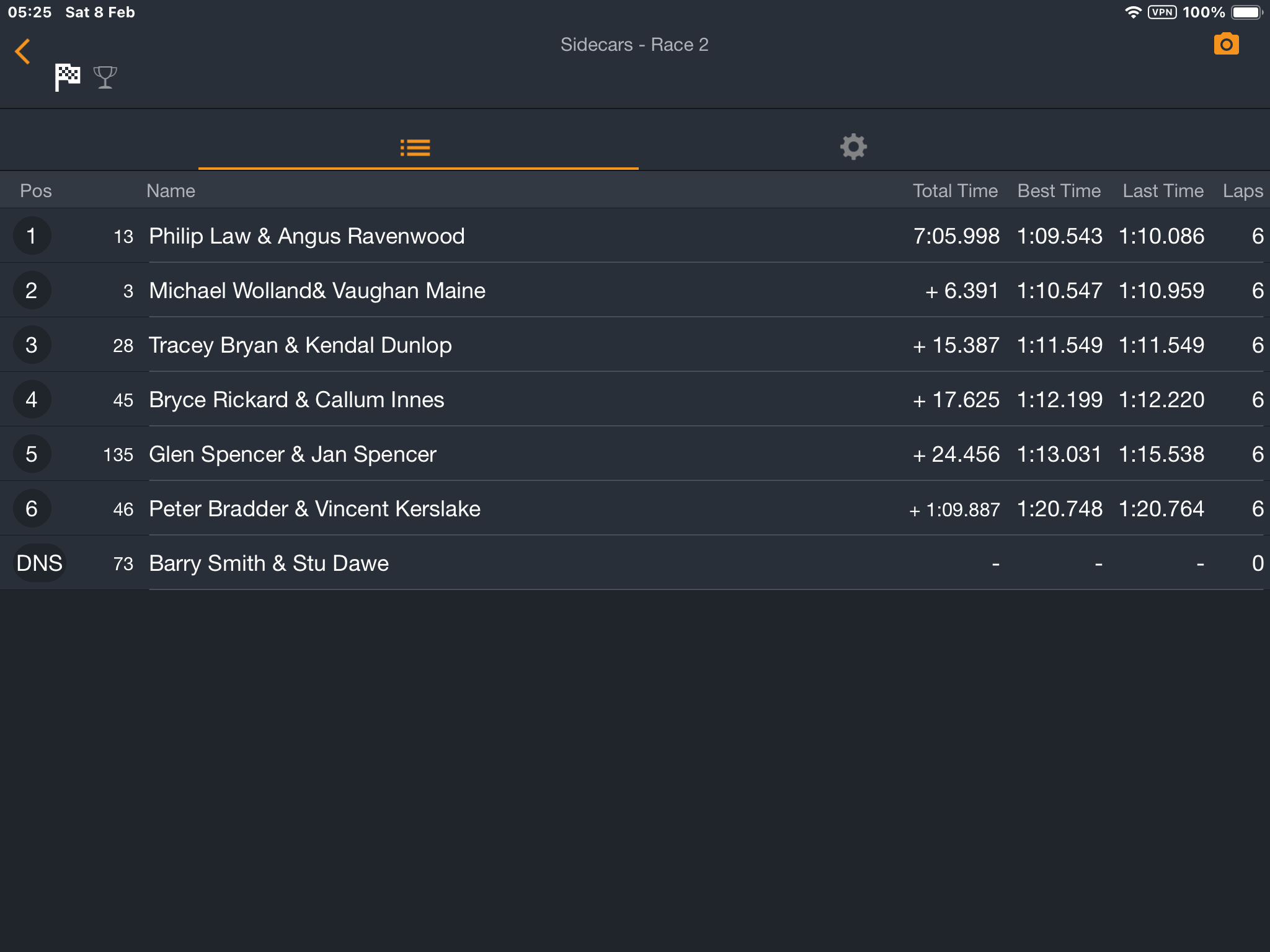This screenshot has width=1270, height=952.
Task: Open Michael Wolland& Vaughan Maine row
Action: tap(635, 291)
